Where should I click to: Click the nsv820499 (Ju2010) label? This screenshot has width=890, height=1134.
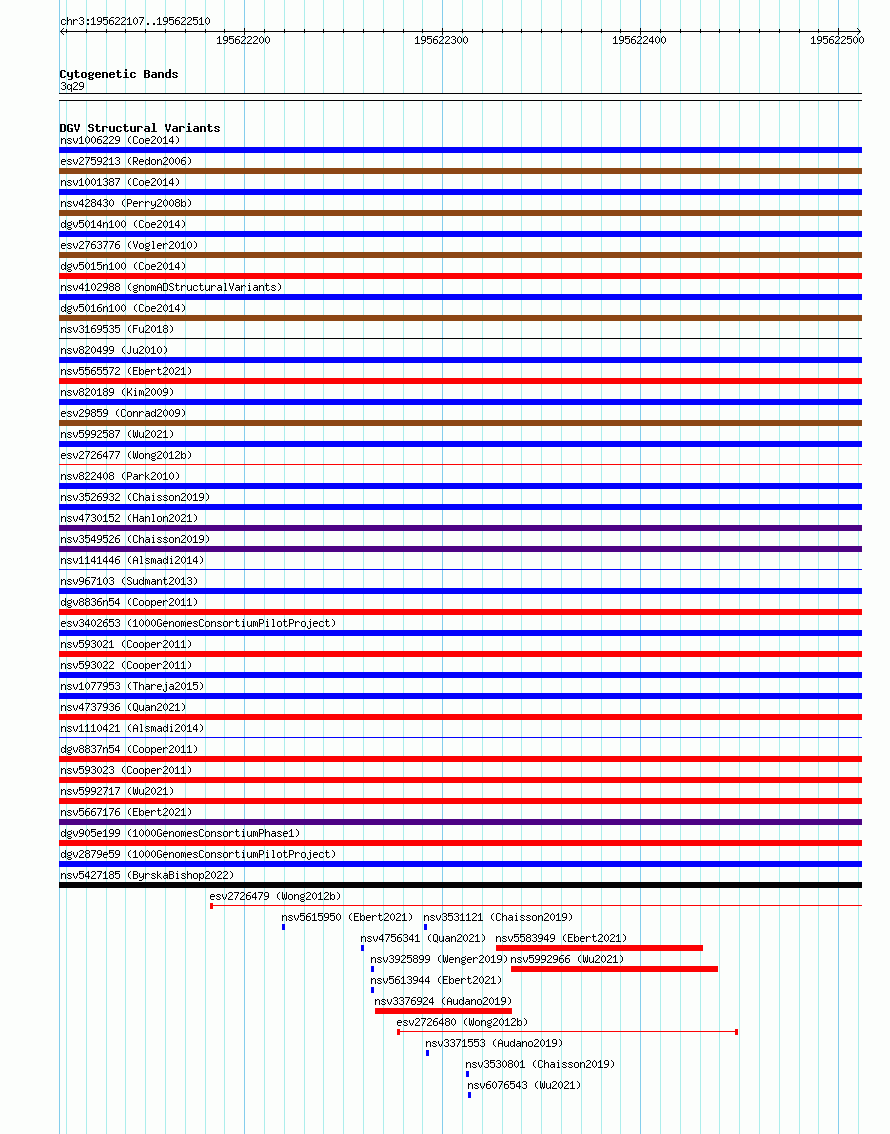click(x=114, y=350)
